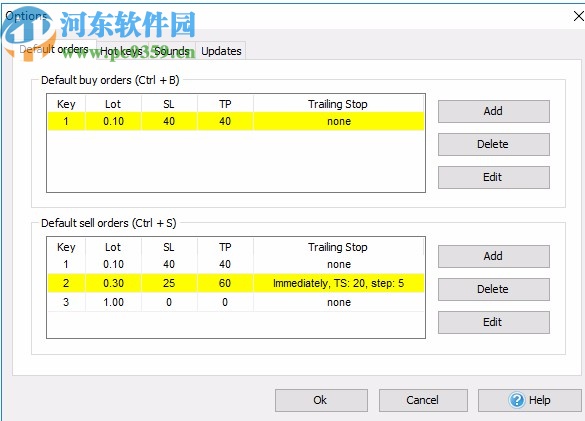The image size is (585, 421).
Task: Select sell order row with key 1
Action: 236,264
